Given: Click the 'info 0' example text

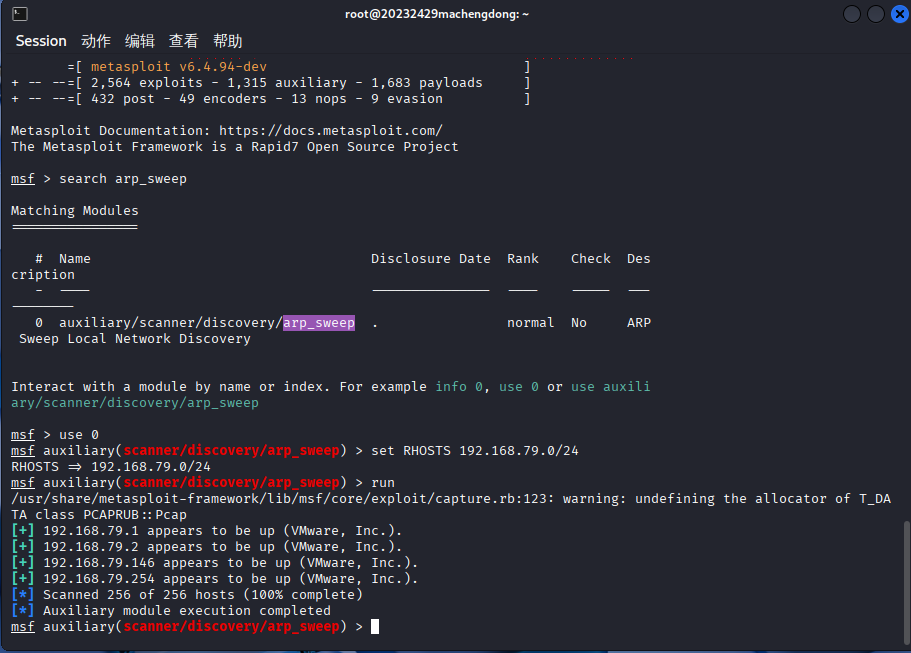Looking at the screenshot, I should click(x=459, y=387).
